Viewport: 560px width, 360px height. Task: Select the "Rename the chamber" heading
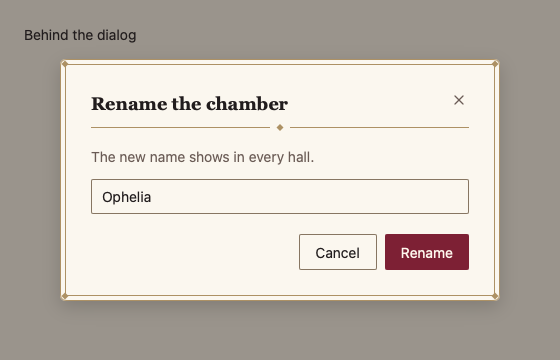pos(189,104)
